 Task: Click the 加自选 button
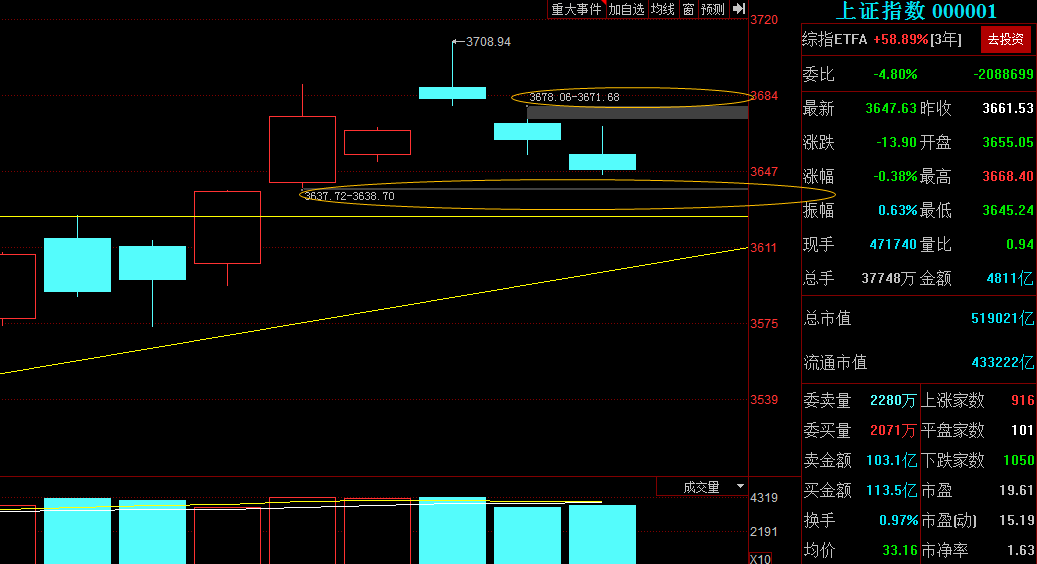tap(626, 9)
